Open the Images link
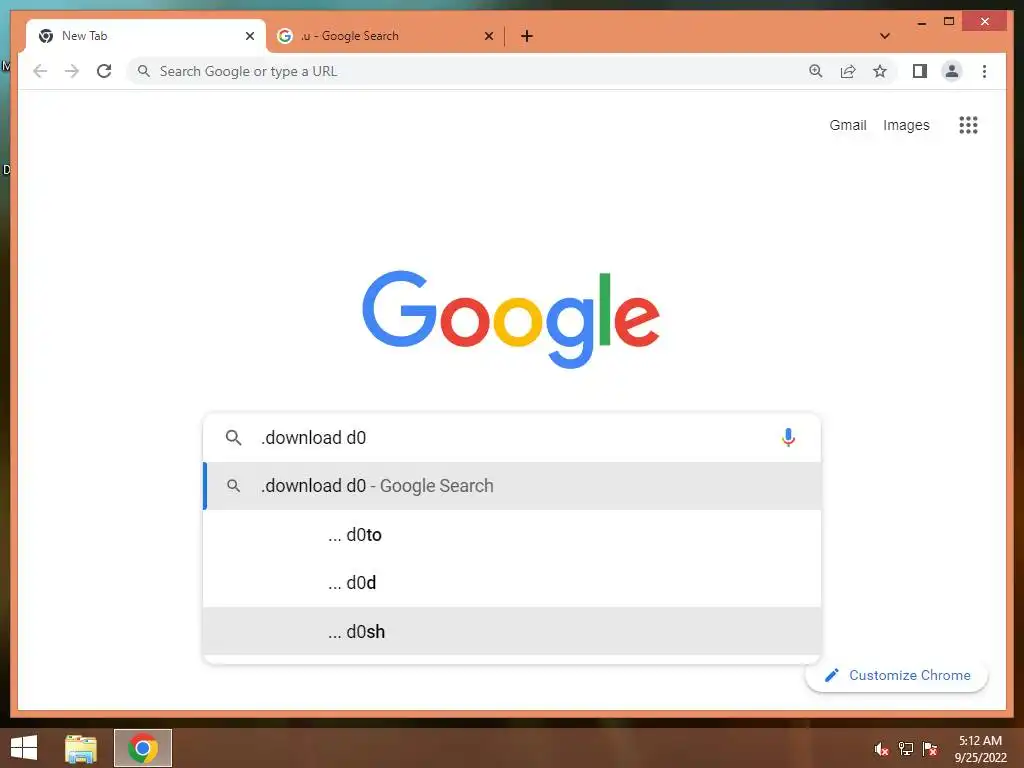Viewport: 1024px width, 768px height. tap(906, 125)
